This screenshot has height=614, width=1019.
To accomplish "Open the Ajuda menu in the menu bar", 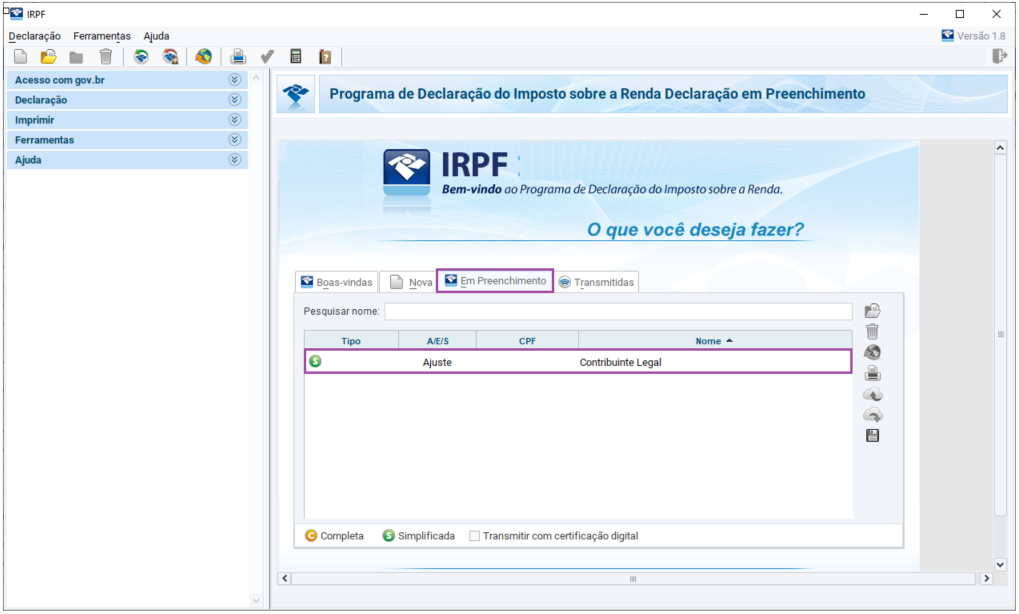I will (157, 36).
